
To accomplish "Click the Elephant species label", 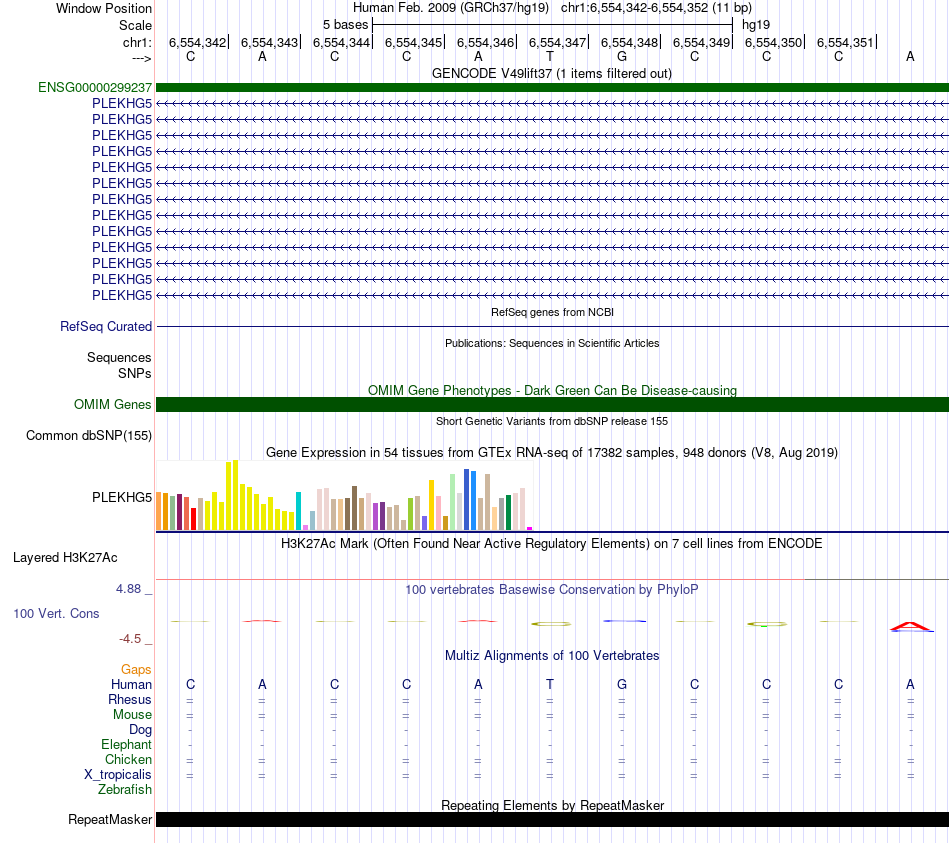I will click(126, 744).
